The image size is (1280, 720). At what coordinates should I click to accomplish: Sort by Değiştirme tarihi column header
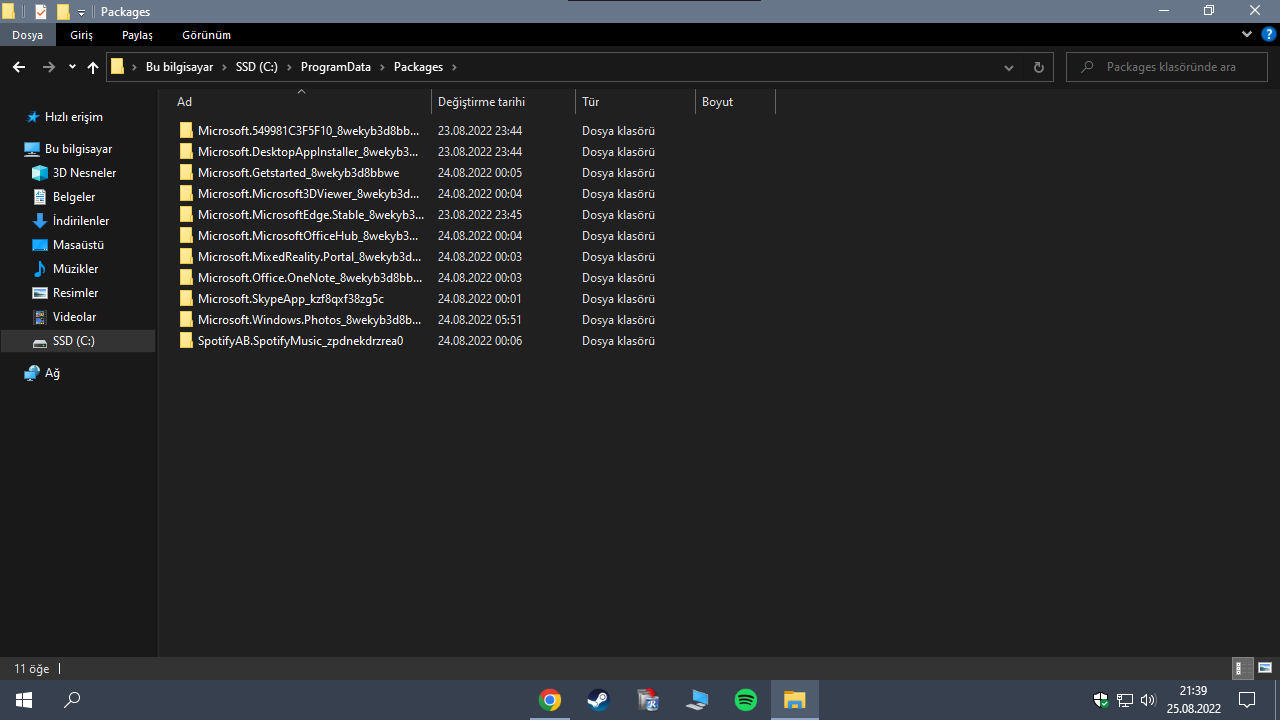point(504,101)
